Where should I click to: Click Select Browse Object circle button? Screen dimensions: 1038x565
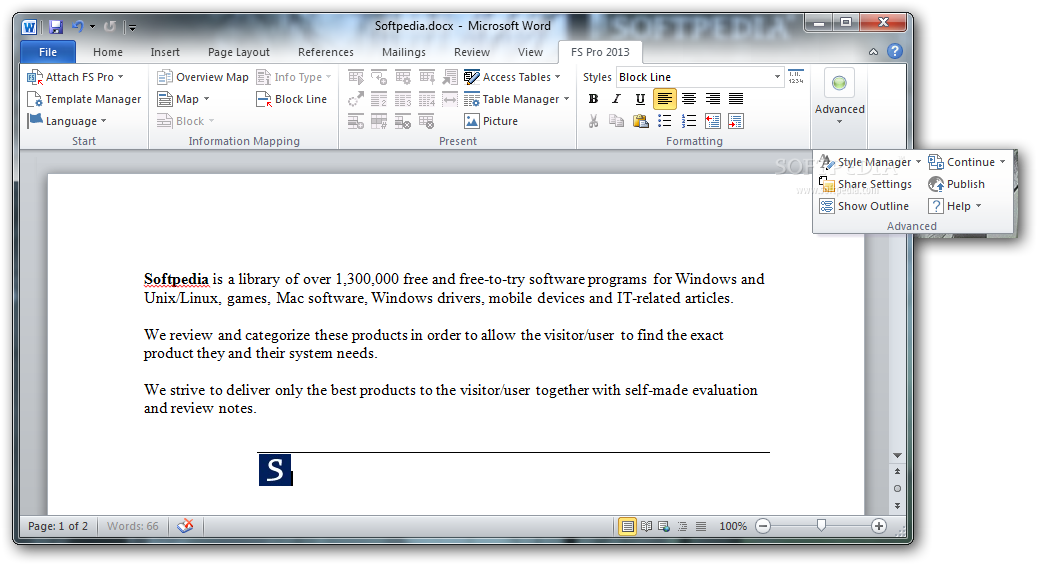(x=897, y=488)
